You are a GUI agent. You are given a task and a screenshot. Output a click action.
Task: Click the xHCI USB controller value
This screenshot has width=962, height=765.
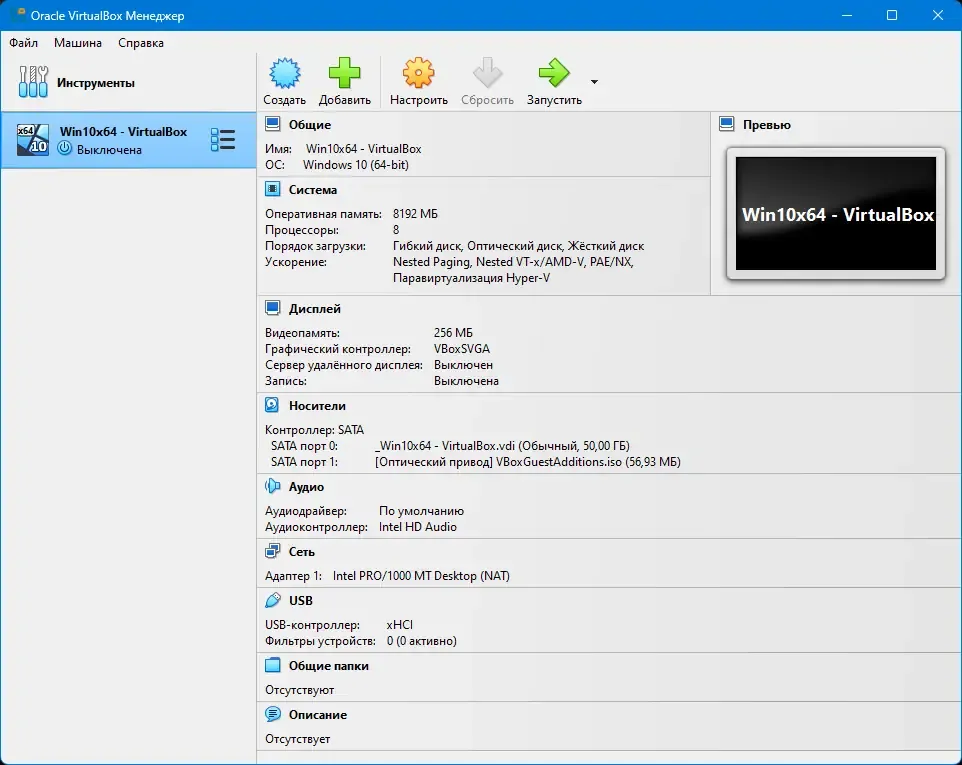click(x=399, y=625)
